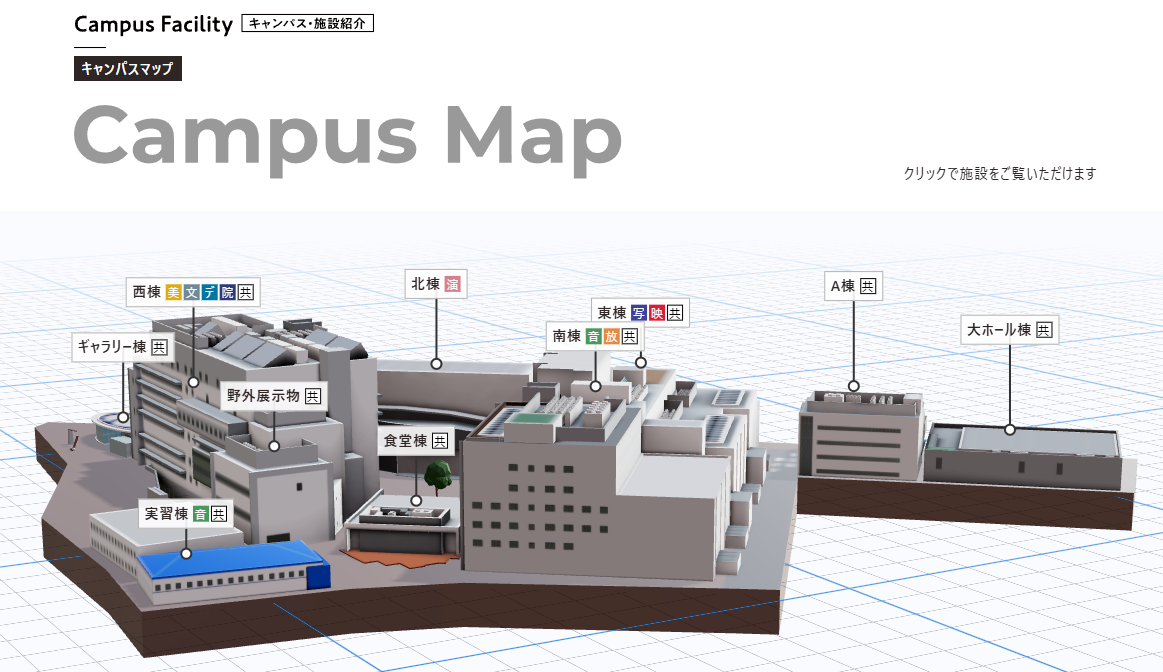
Task: Click the red 映 badge on 東棟
Action: coord(657,313)
